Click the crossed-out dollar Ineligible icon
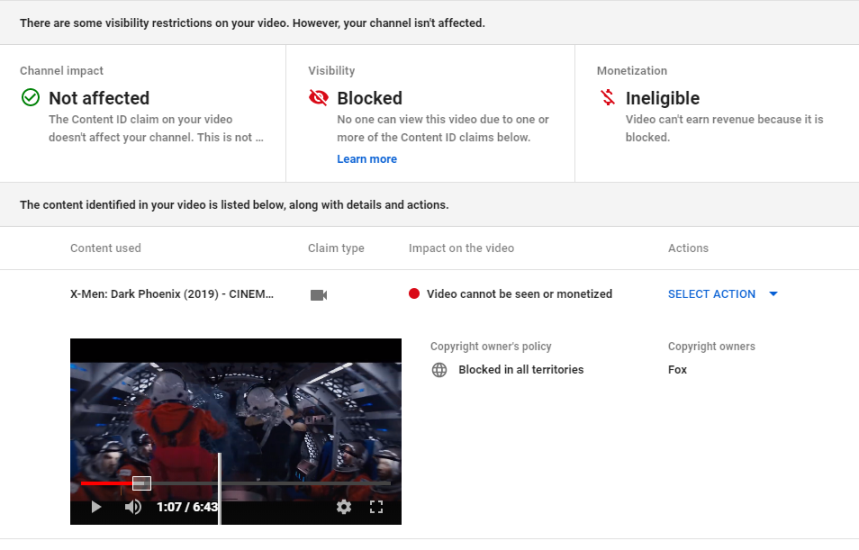Viewport: 859px width, 550px height. [x=607, y=98]
